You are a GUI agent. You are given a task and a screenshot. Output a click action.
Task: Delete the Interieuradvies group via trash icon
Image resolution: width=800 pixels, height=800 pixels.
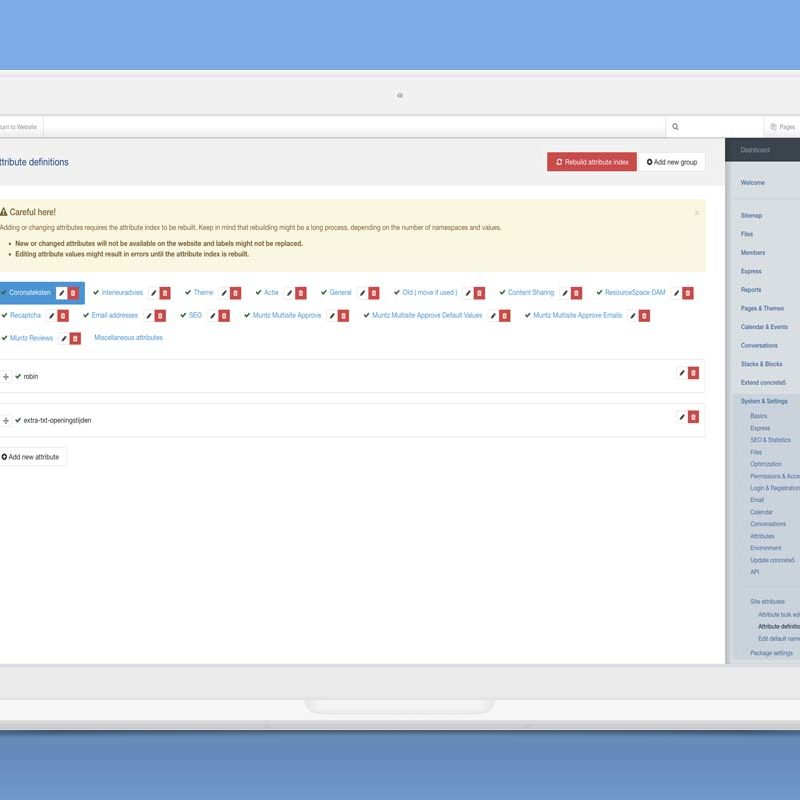(165, 293)
